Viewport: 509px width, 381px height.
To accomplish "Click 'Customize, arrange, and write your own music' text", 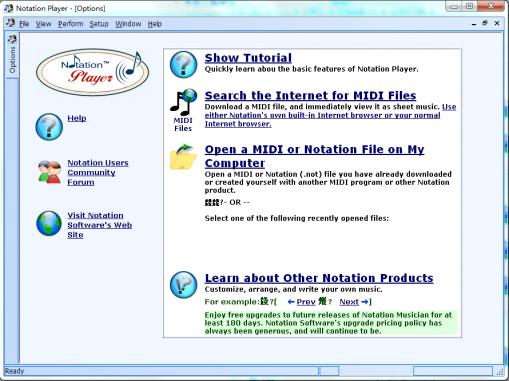I will pyautogui.click(x=293, y=289).
